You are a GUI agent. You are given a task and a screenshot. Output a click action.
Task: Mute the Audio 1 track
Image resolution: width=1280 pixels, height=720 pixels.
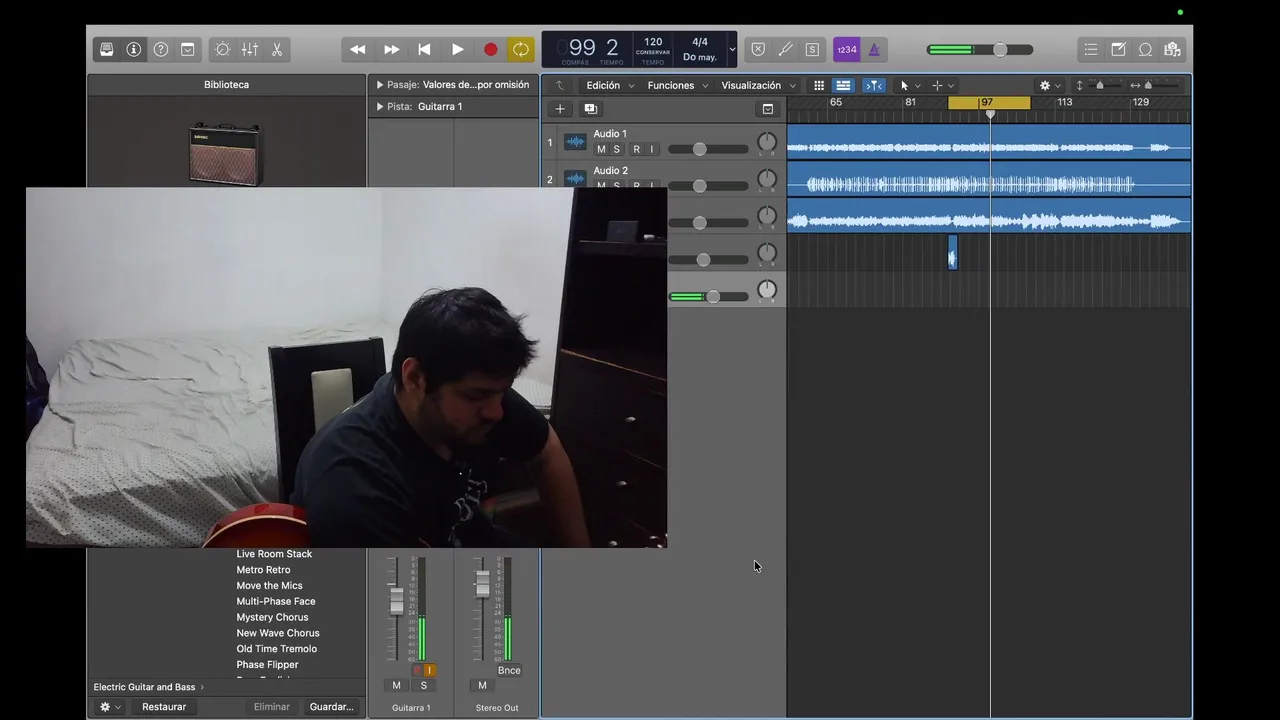point(601,149)
